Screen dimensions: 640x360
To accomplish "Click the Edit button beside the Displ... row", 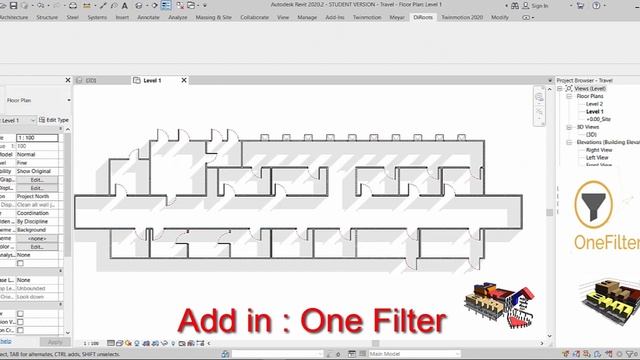I will pyautogui.click(x=37, y=188).
